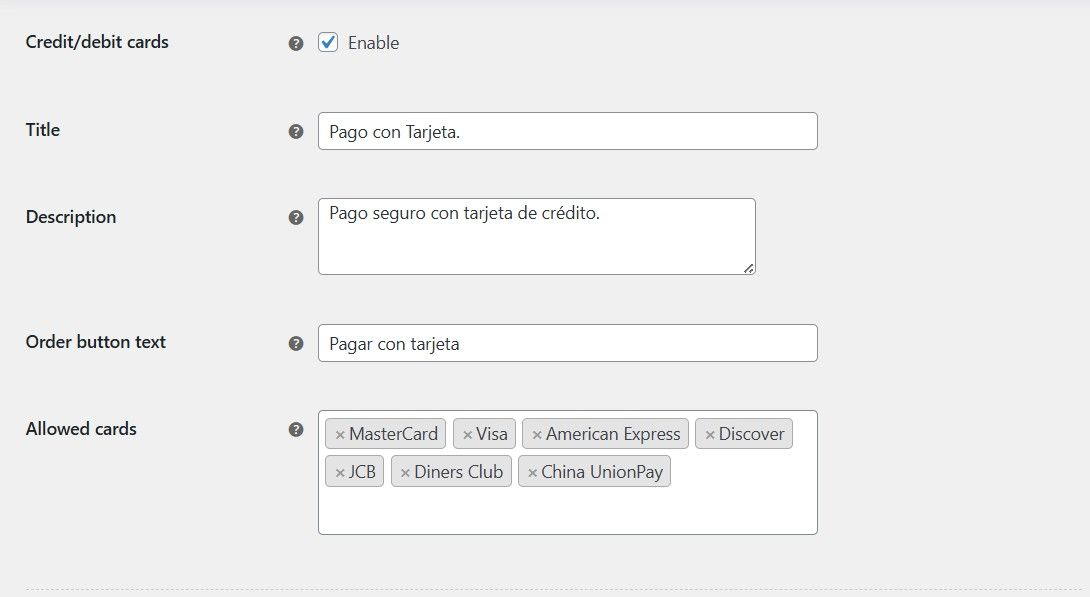Click the Enable checkbox label text
This screenshot has height=597, width=1090.
pos(373,43)
